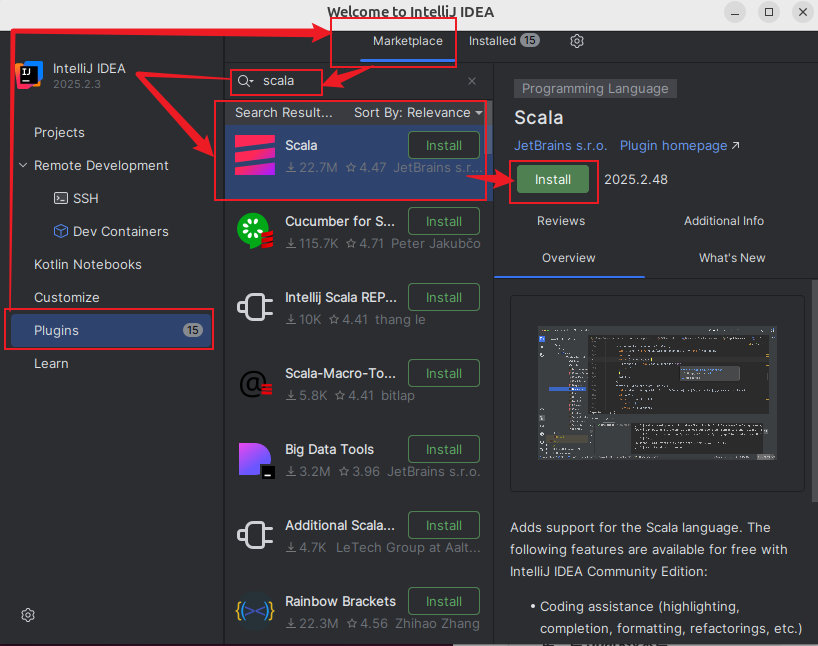Screen dimensions: 818x646
Task: Open Customize in the sidebar
Action: tap(67, 297)
